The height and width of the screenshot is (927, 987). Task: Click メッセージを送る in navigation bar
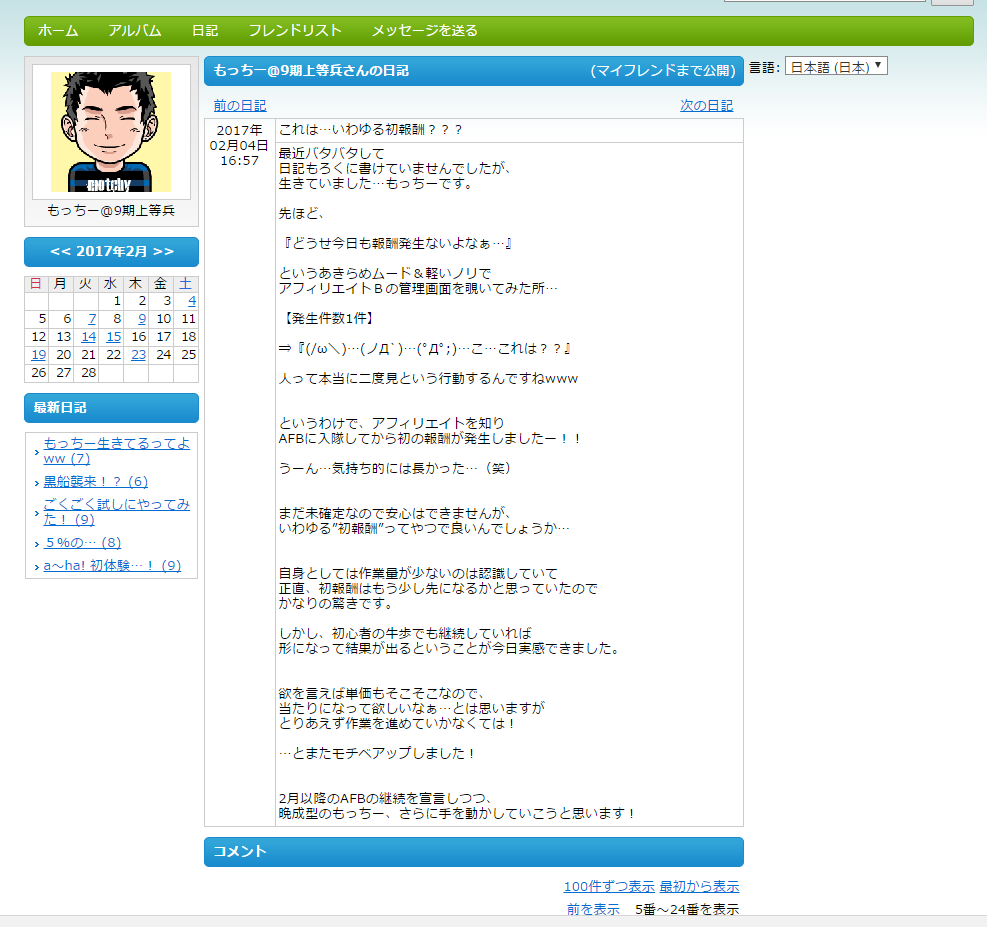click(x=424, y=31)
